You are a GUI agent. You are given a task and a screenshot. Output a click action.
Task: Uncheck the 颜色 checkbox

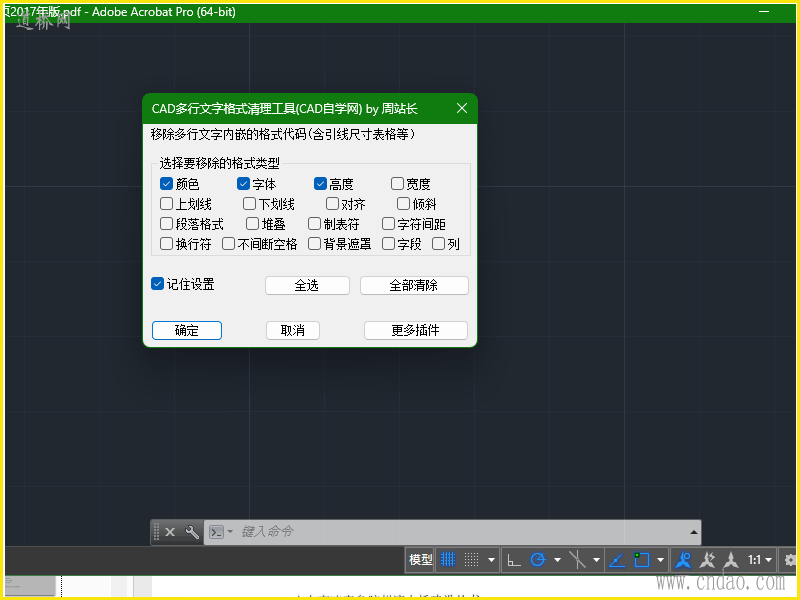pos(166,183)
